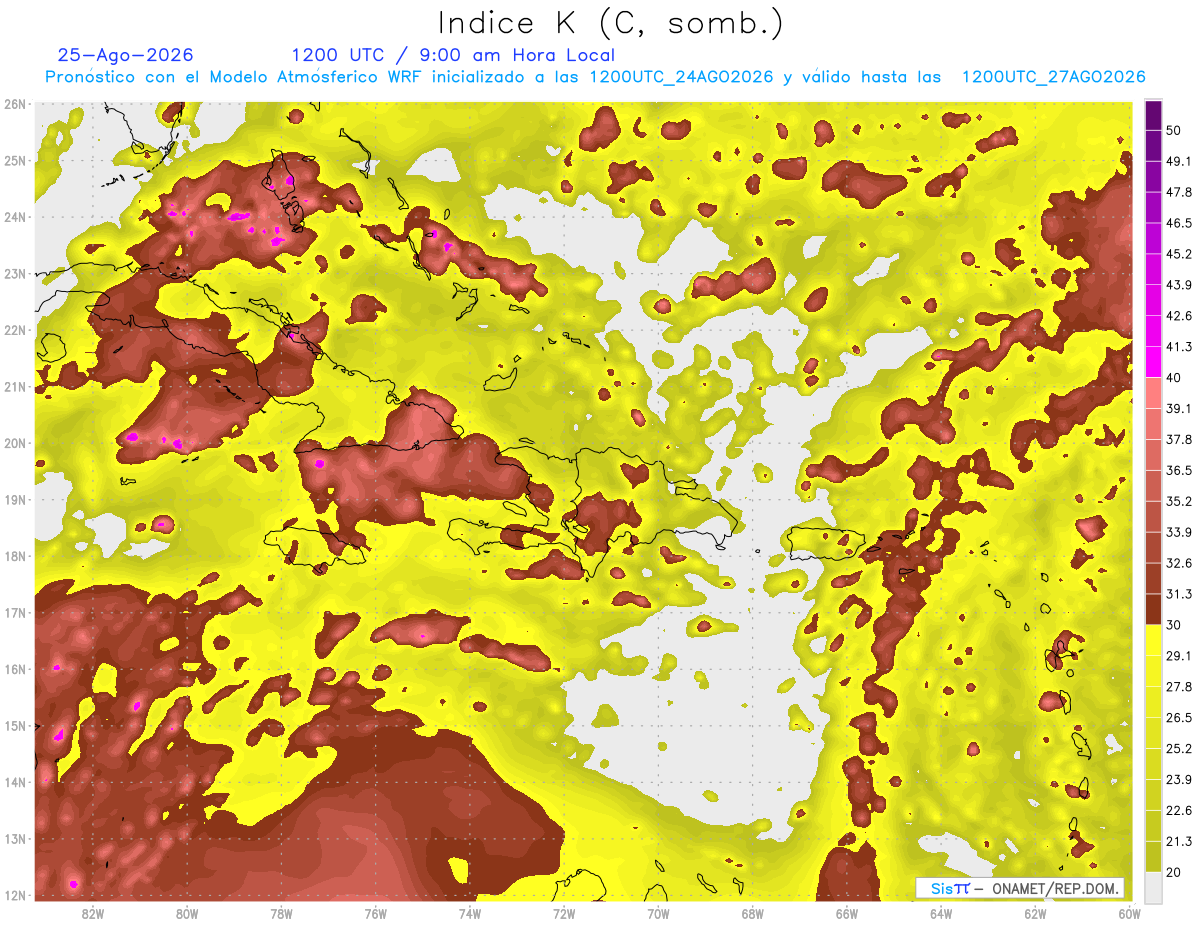The image size is (1200, 927).
Task: Click the legend value "41.3"
Action: (1179, 347)
